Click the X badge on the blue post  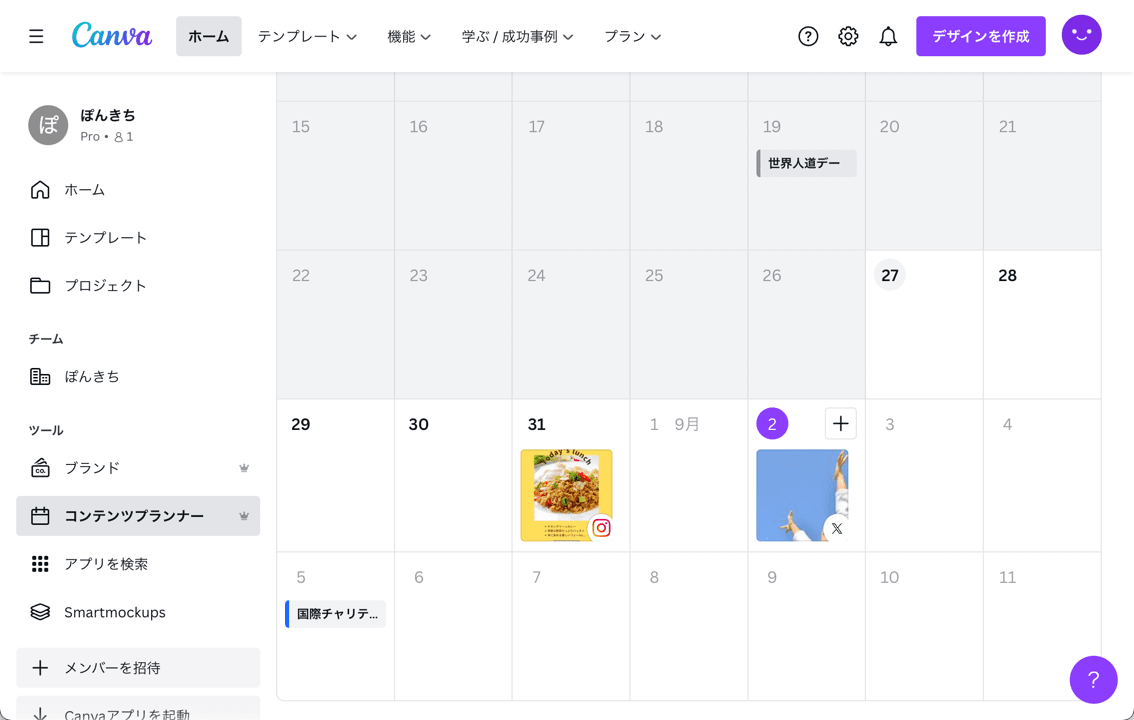tap(837, 528)
